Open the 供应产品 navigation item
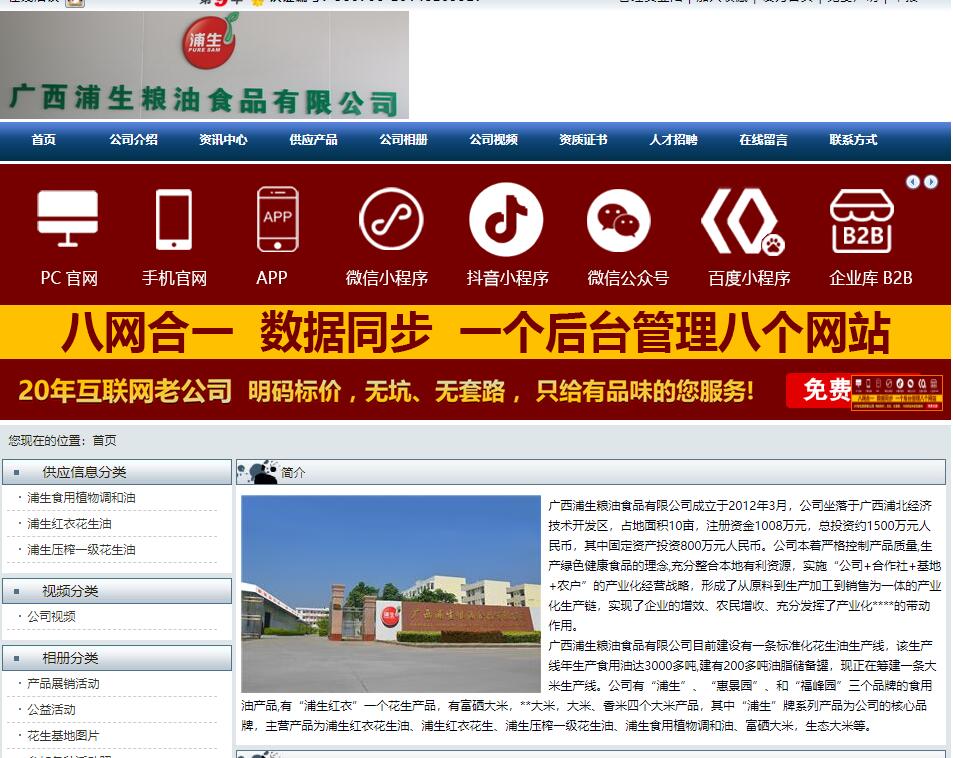The image size is (953, 758). tap(314, 140)
